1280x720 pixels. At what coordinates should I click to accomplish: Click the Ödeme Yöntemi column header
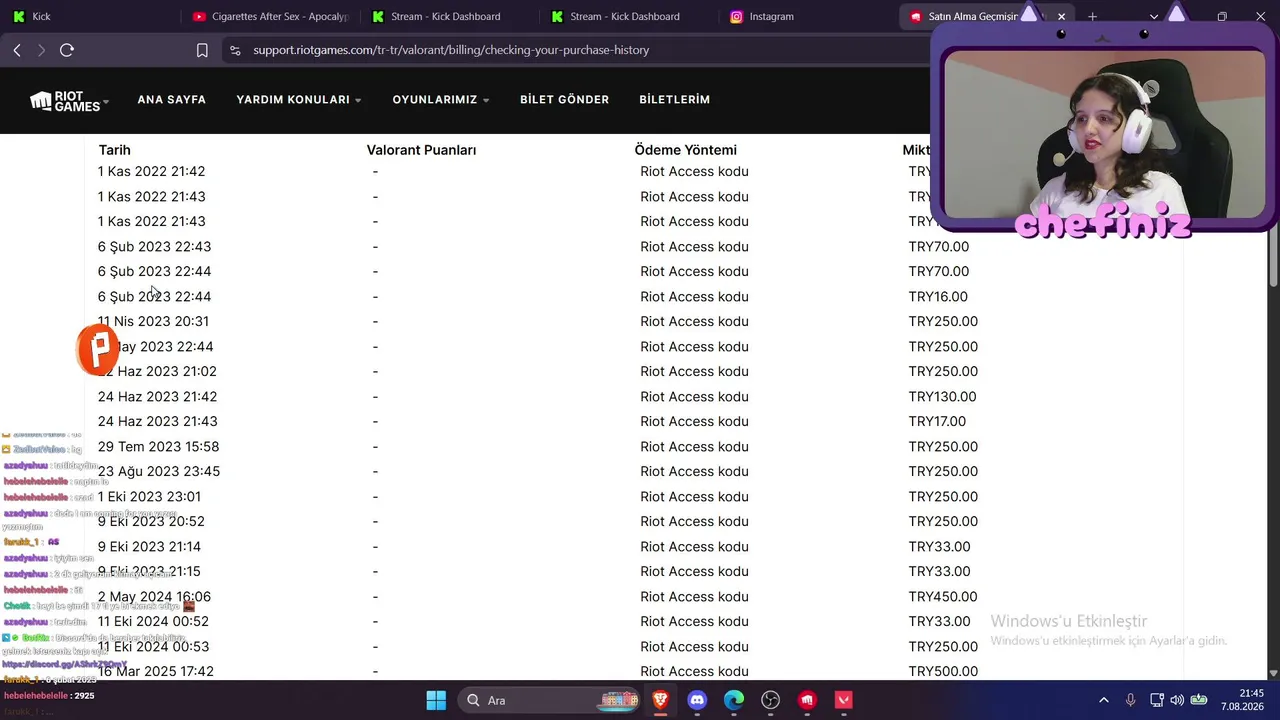(685, 150)
